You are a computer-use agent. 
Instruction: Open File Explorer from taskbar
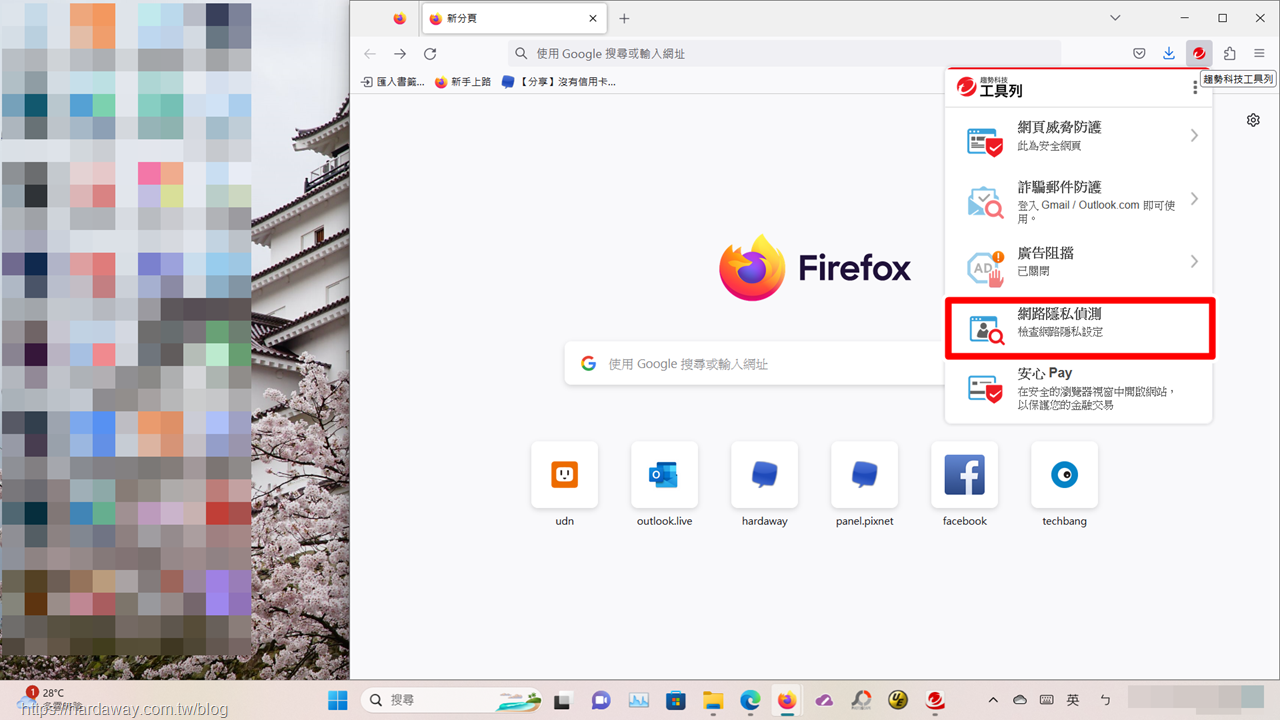coord(713,700)
